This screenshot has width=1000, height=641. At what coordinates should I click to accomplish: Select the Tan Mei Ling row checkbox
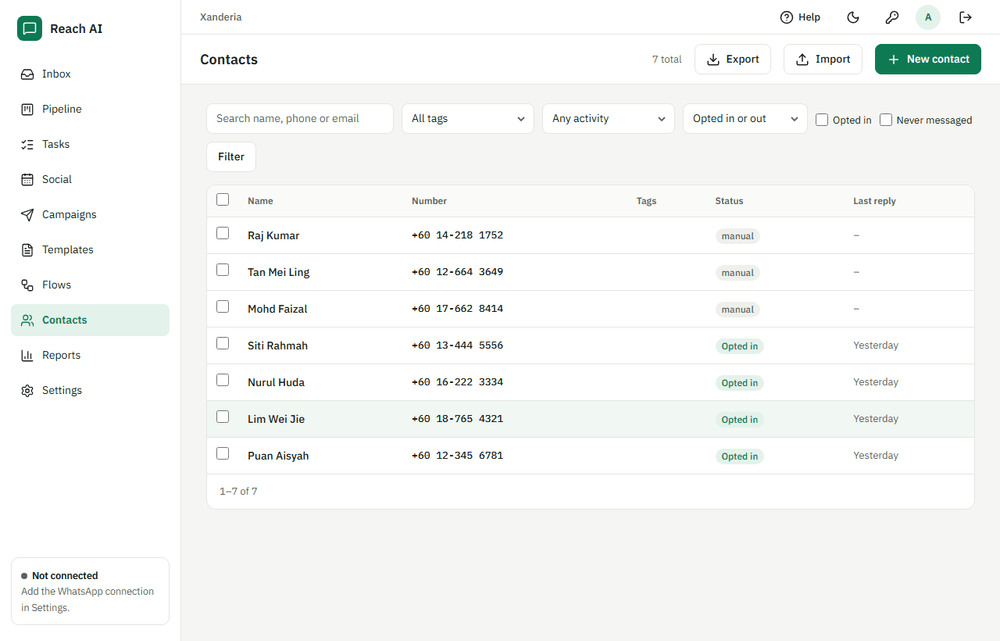[x=223, y=270]
